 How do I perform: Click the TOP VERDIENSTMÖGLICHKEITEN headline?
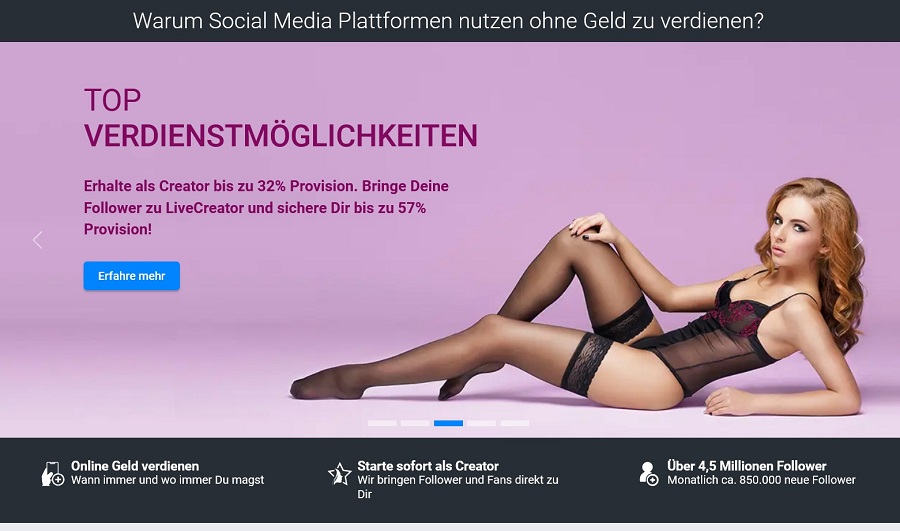(281, 118)
